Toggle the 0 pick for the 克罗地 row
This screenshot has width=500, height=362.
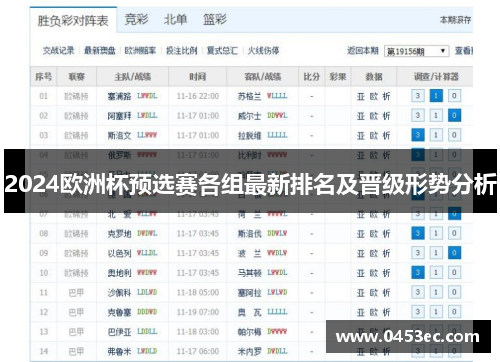[454, 233]
